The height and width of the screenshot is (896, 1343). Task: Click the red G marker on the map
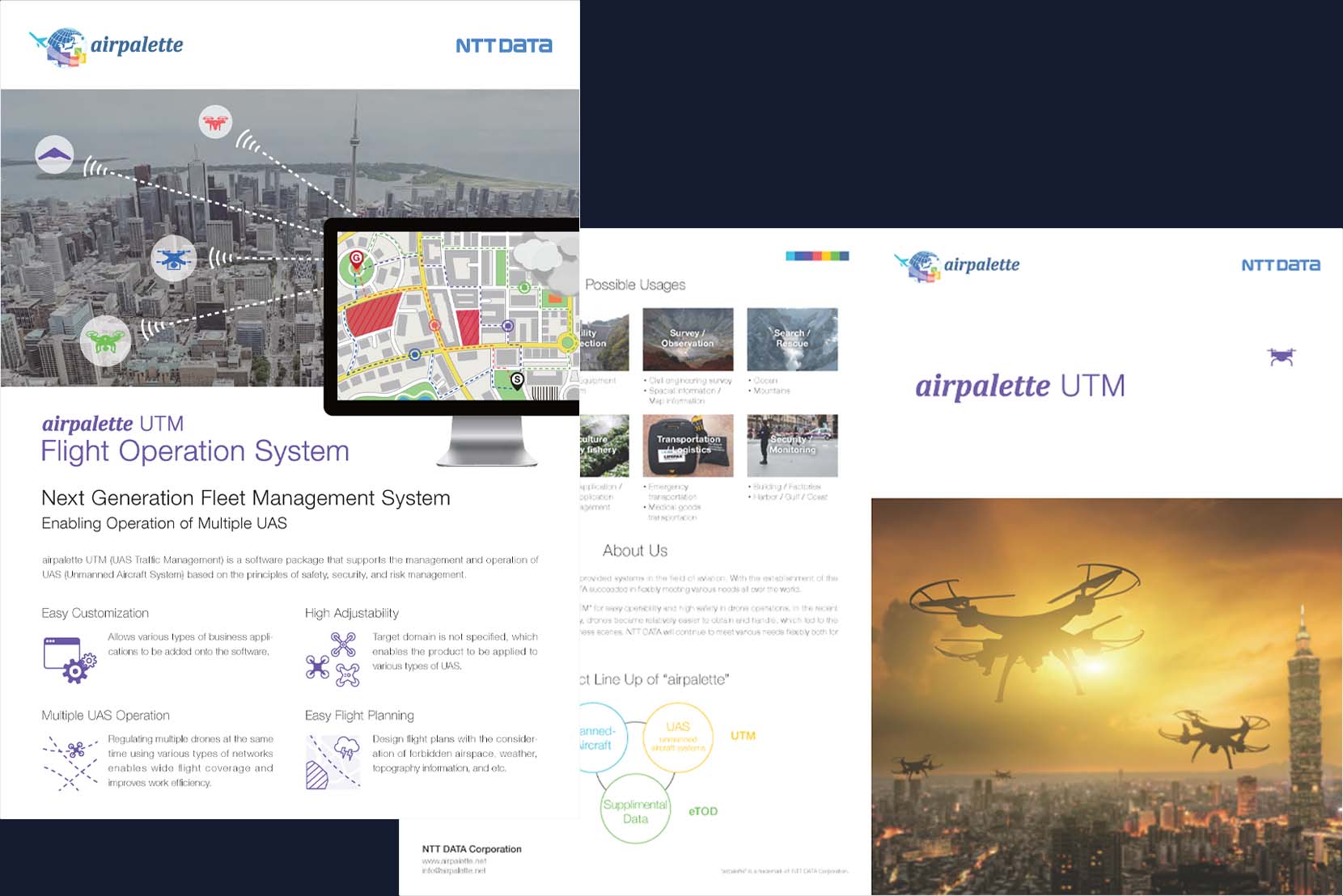356,260
